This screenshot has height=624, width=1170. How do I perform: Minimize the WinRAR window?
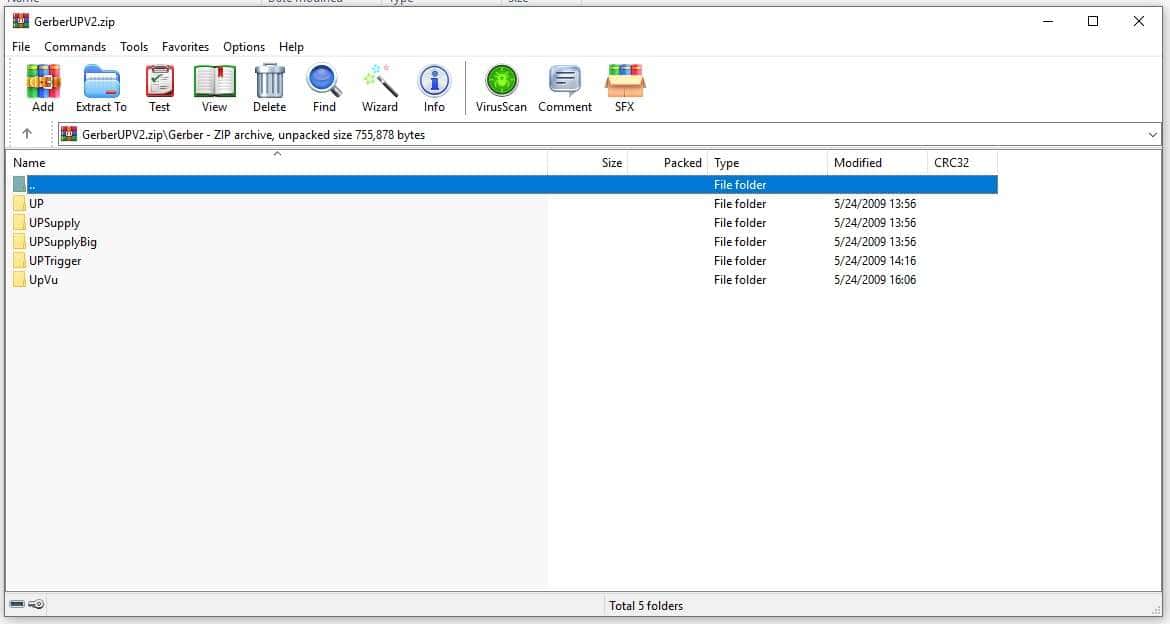coord(1048,21)
